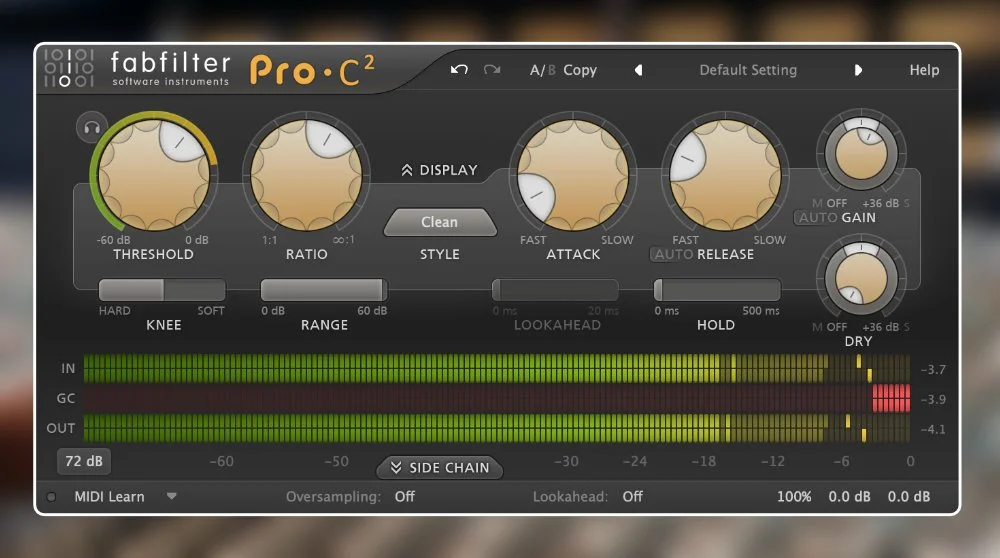The height and width of the screenshot is (558, 1000).
Task: Click the Gain knob
Action: click(x=861, y=153)
